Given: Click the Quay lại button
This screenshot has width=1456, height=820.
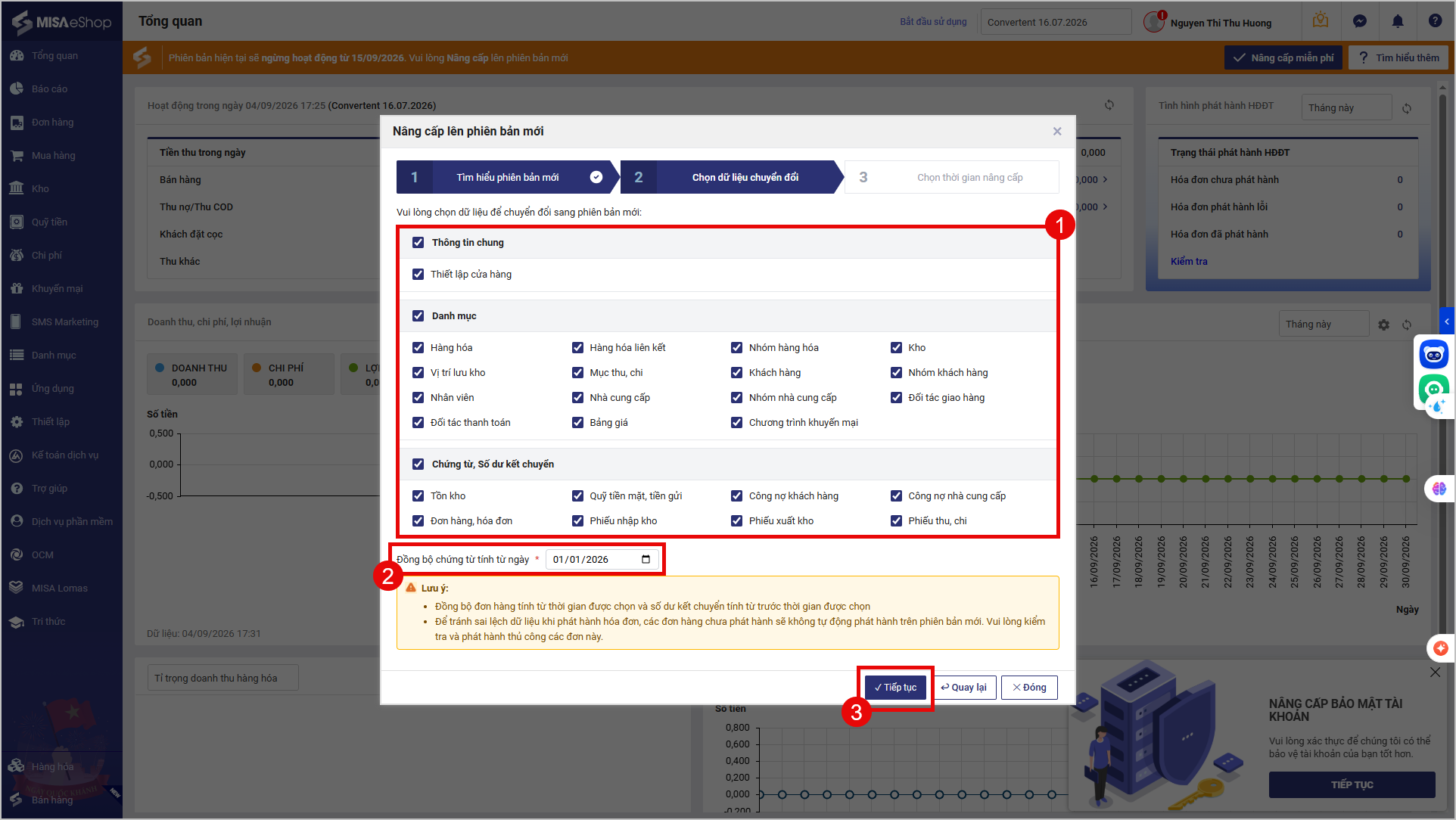Looking at the screenshot, I should [964, 687].
